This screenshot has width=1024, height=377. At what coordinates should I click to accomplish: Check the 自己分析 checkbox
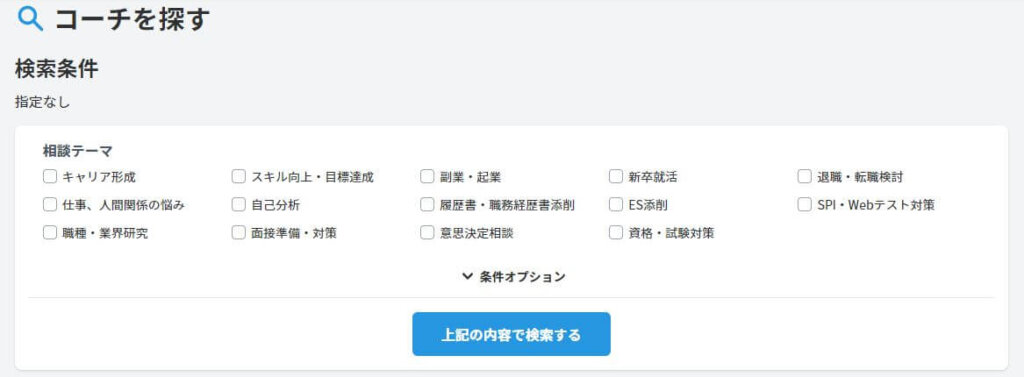tap(238, 205)
